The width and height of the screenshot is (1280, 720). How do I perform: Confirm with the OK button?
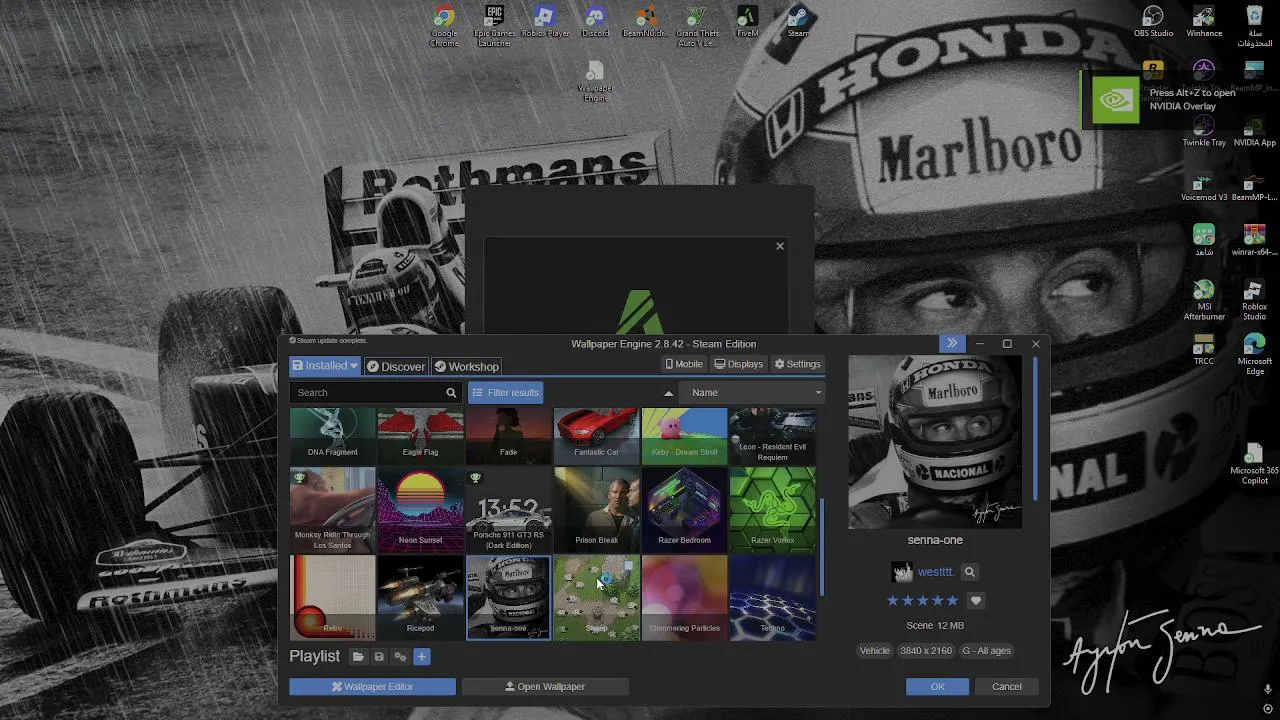tap(937, 687)
